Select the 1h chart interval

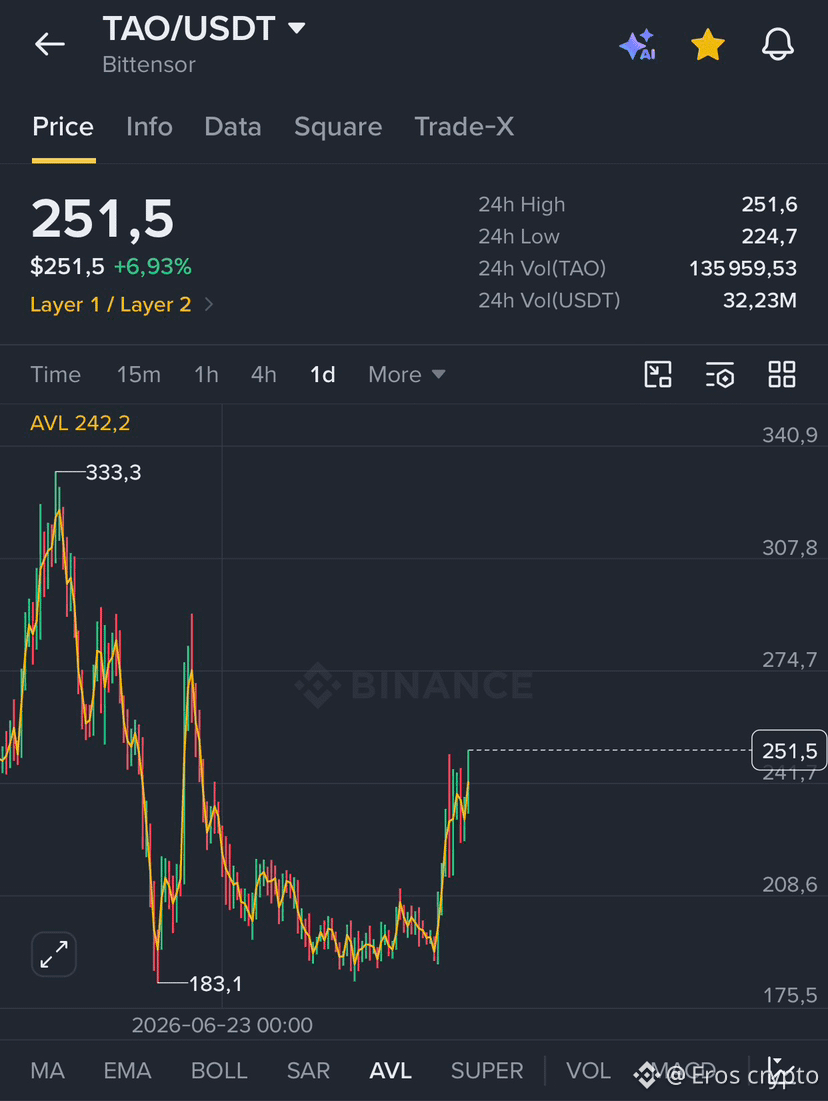[x=206, y=374]
